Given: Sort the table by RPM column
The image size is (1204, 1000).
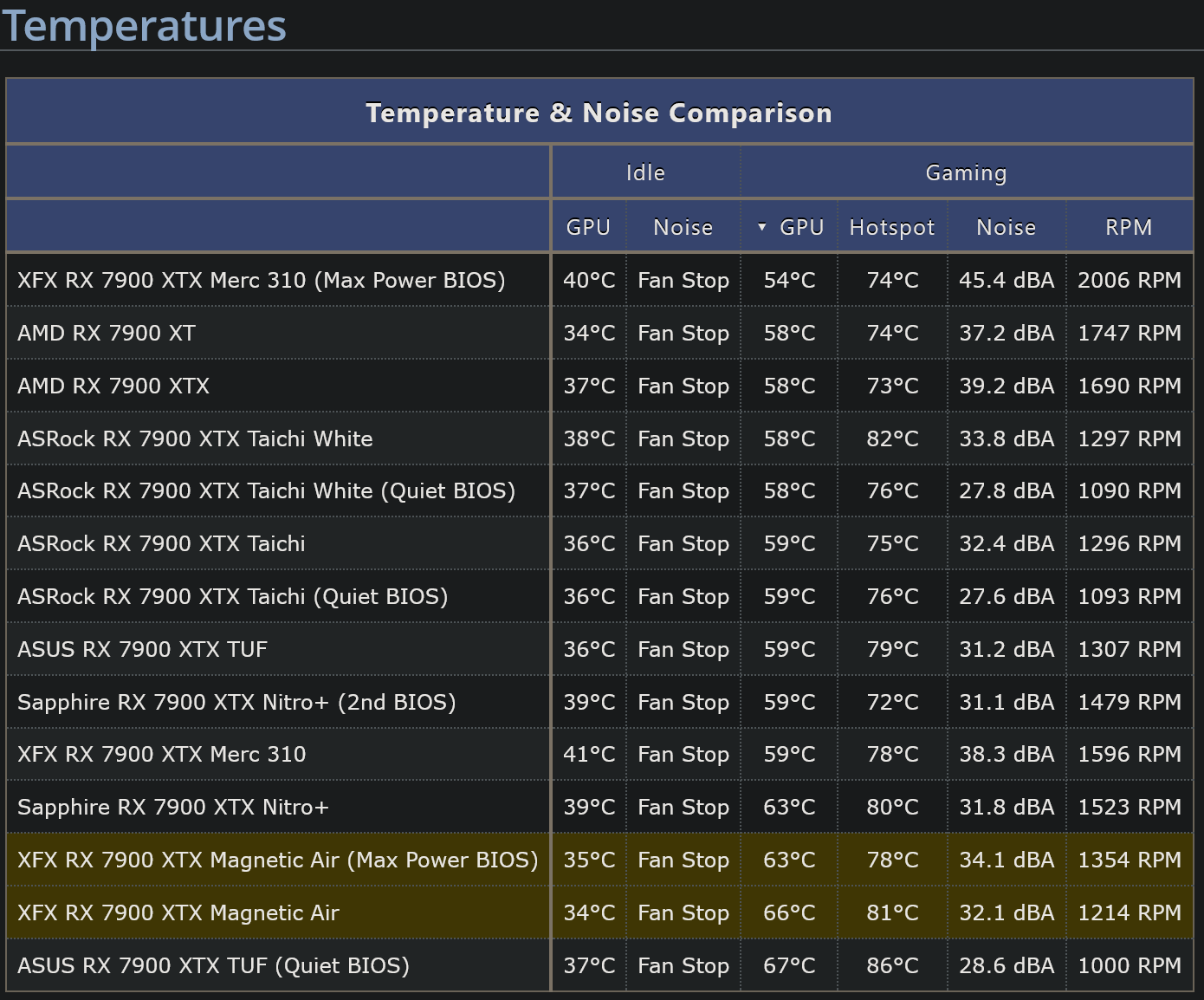Looking at the screenshot, I should tap(1129, 226).
